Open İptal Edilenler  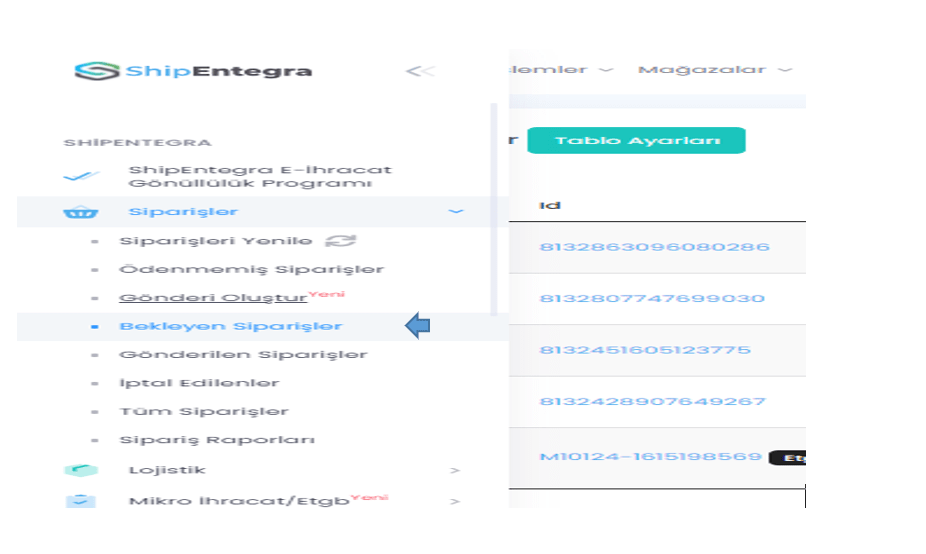tap(200, 383)
